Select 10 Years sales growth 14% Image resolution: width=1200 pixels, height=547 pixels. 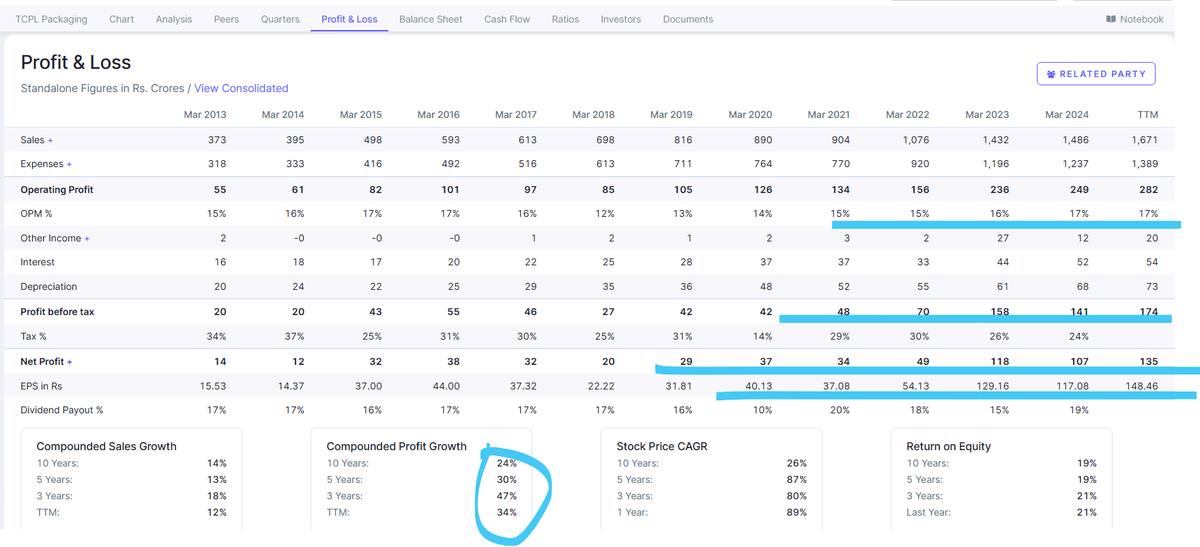[x=216, y=463]
